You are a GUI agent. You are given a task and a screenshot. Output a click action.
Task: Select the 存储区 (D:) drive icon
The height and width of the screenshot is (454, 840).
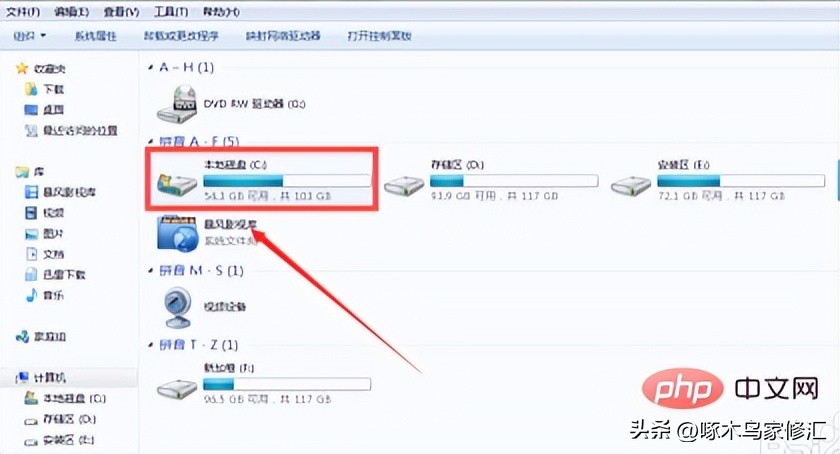click(x=404, y=185)
